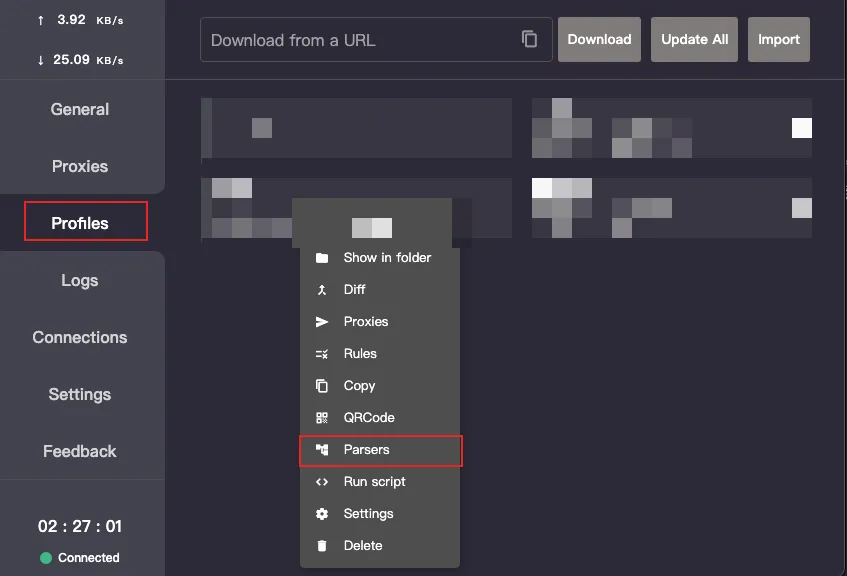Go to the Connections sidebar tab

(80, 337)
